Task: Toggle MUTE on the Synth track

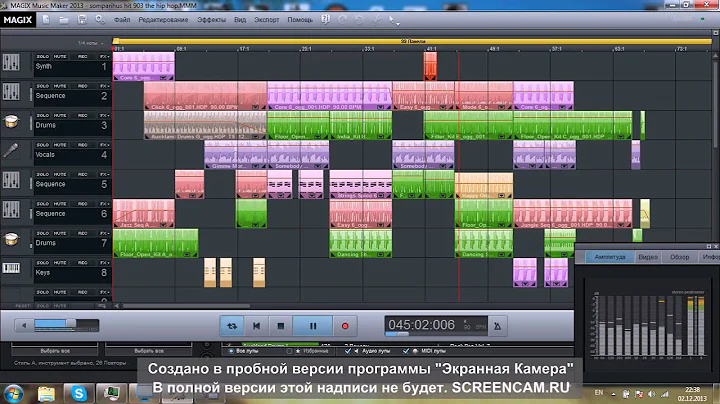Action: pyautogui.click(x=60, y=56)
